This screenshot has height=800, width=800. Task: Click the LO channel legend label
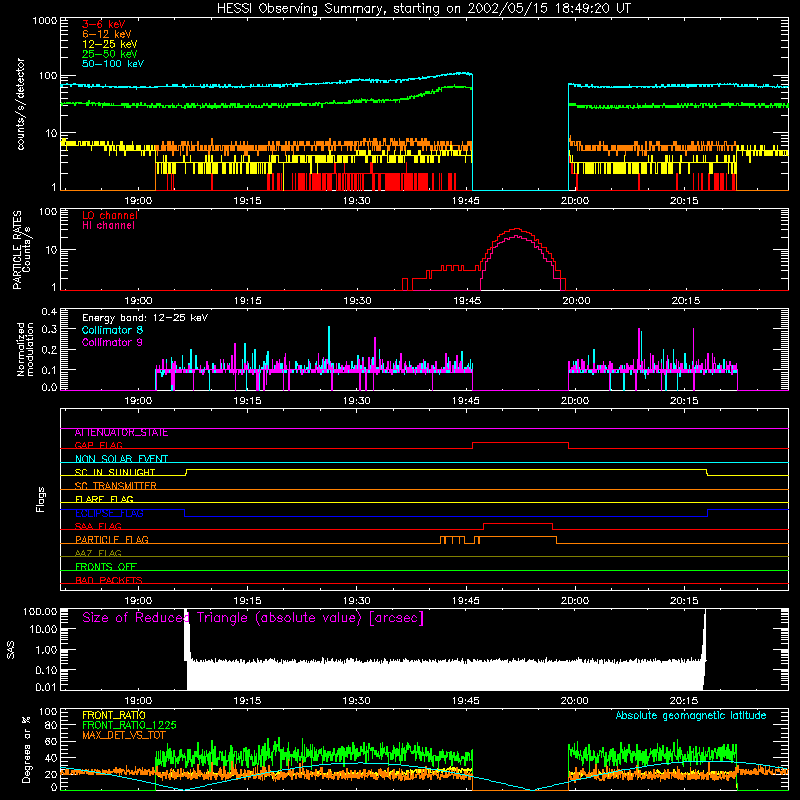click(x=110, y=215)
